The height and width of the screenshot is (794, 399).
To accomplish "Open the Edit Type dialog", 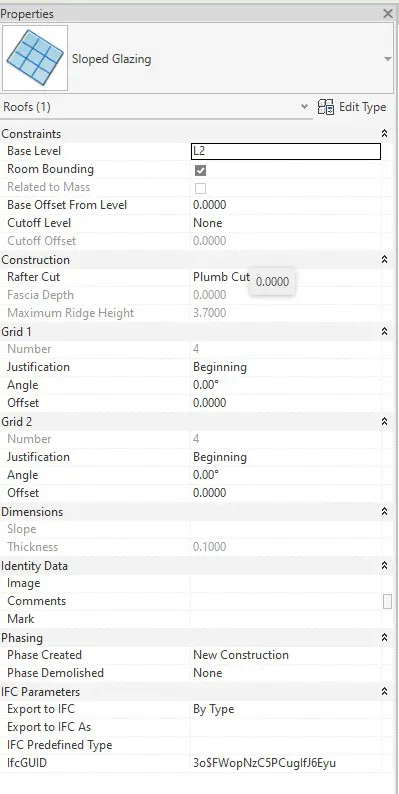I will (x=352, y=107).
